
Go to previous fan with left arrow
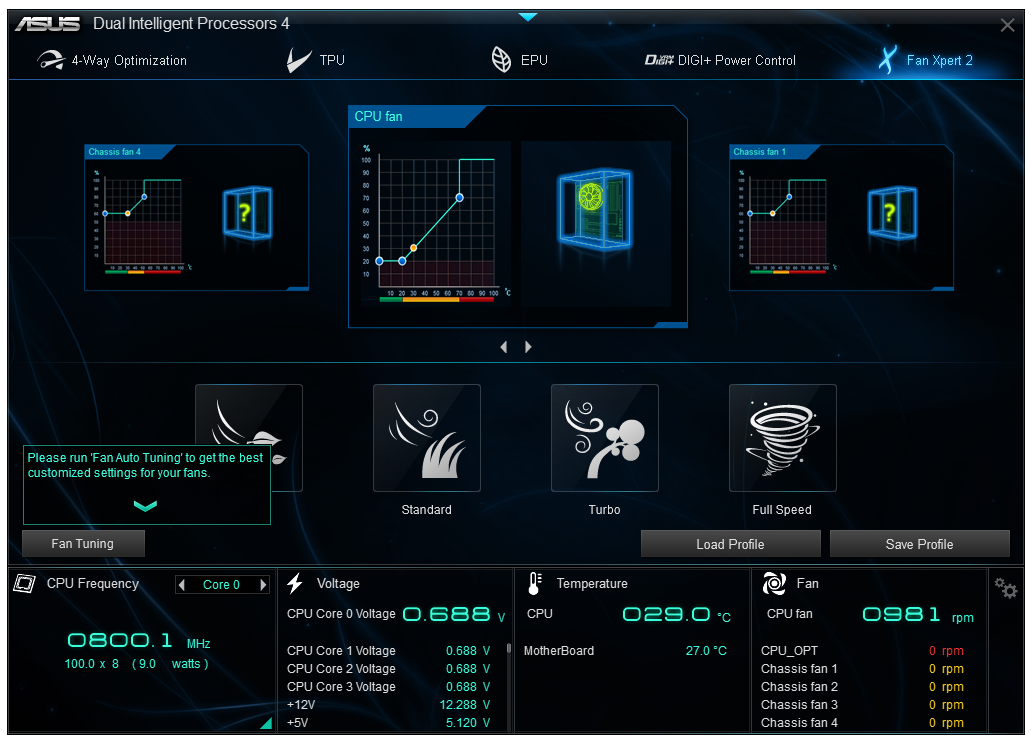pos(504,347)
